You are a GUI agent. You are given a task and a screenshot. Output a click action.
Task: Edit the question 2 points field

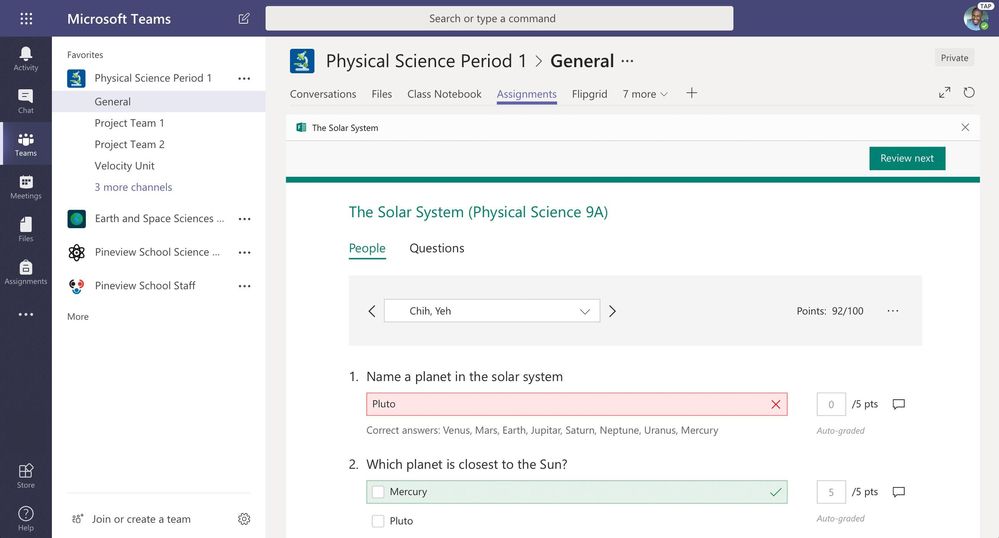[831, 492]
